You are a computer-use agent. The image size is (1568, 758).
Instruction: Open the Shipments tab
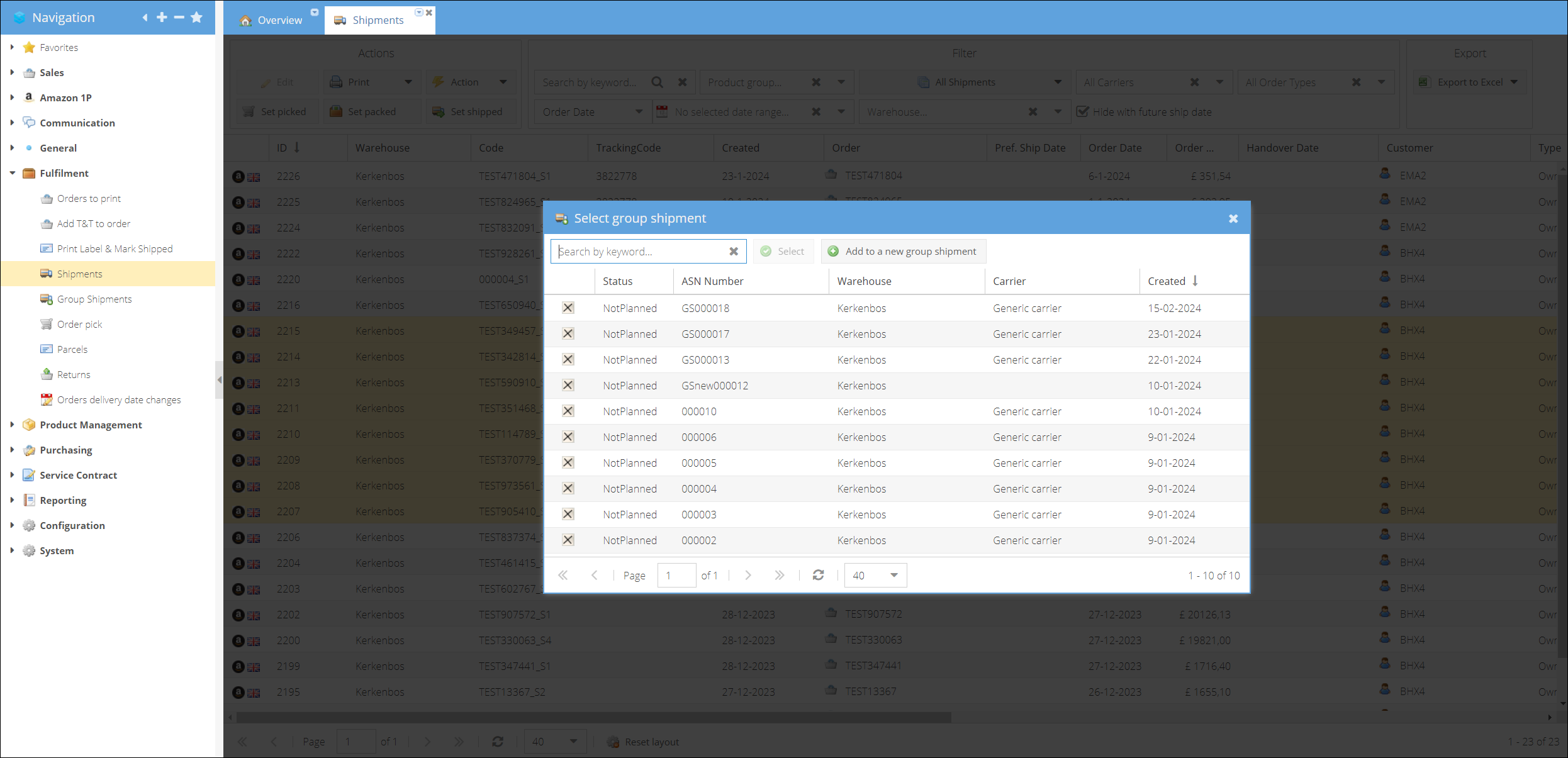point(378,20)
